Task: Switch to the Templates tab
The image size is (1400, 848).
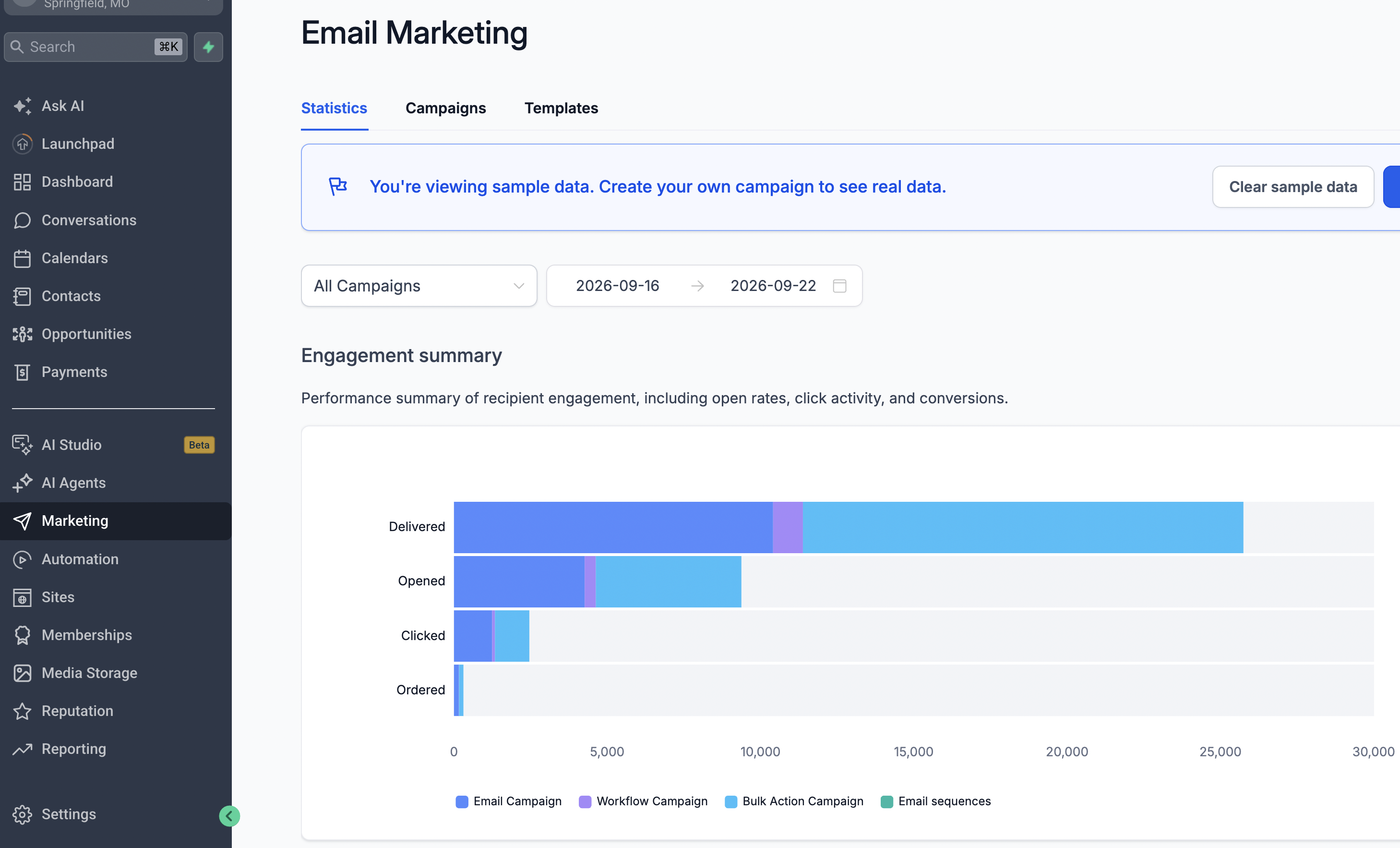Action: [561, 108]
